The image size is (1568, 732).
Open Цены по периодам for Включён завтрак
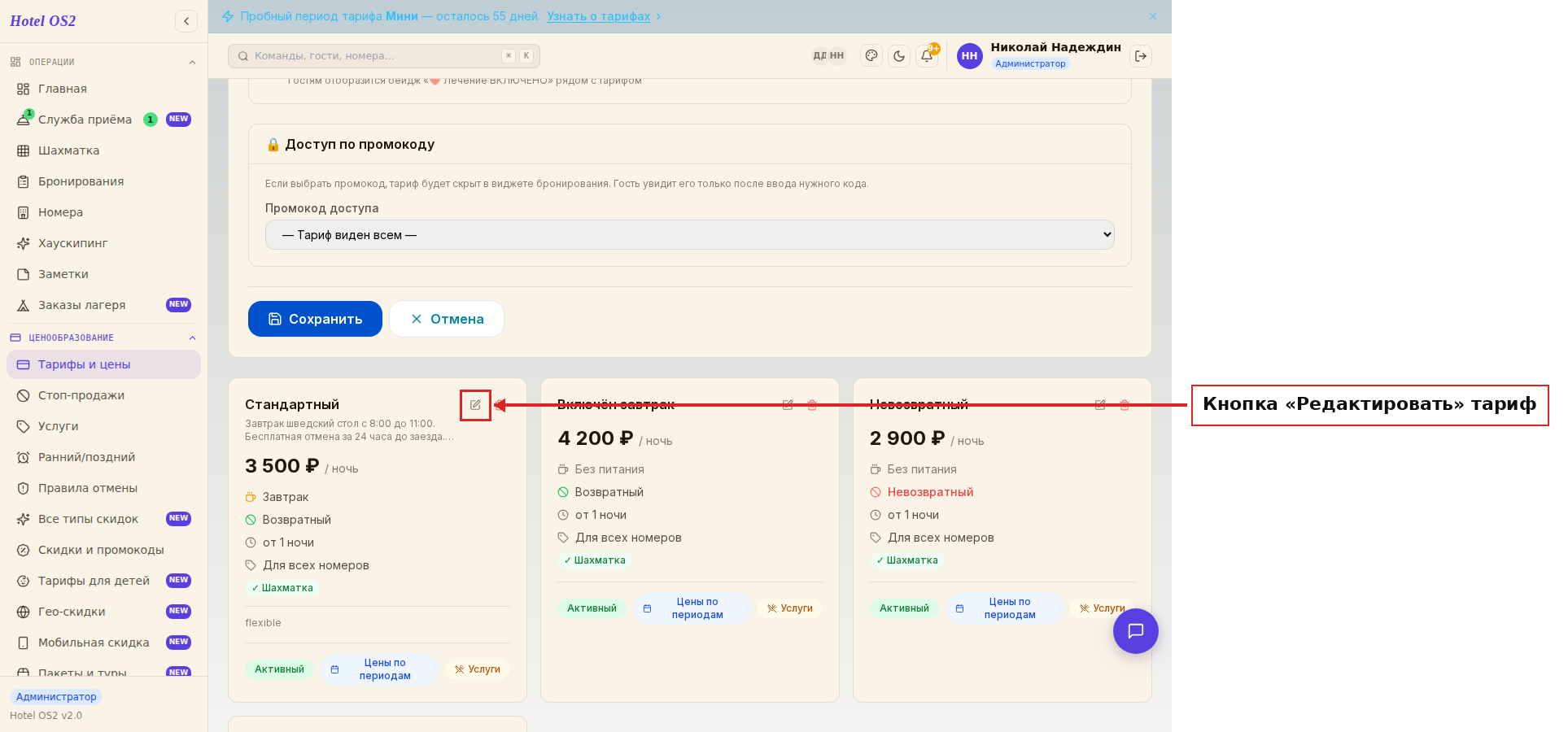692,608
